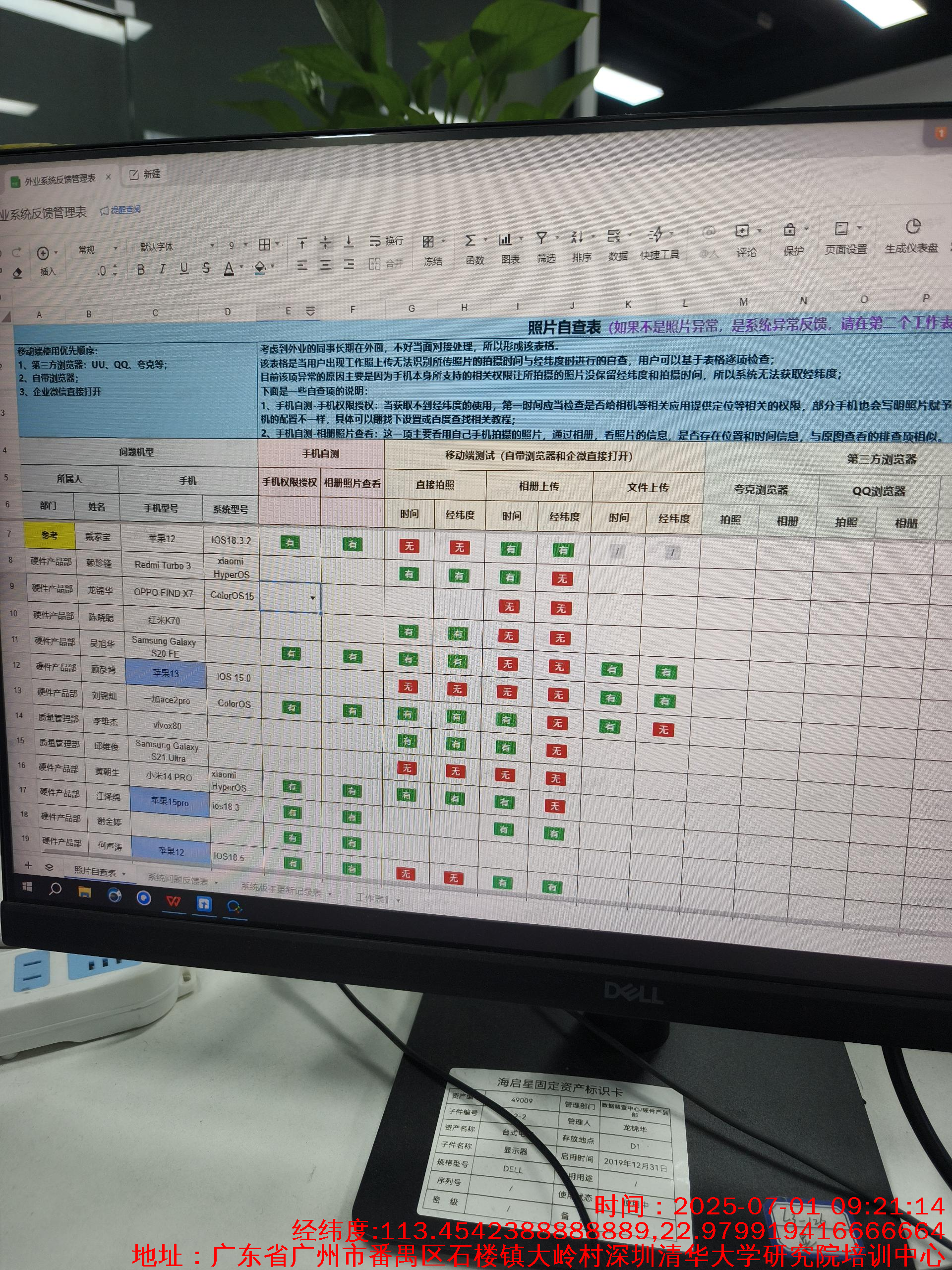This screenshot has width=952, height=1270.
Task: Toggle italic formatting
Action: pos(163,269)
